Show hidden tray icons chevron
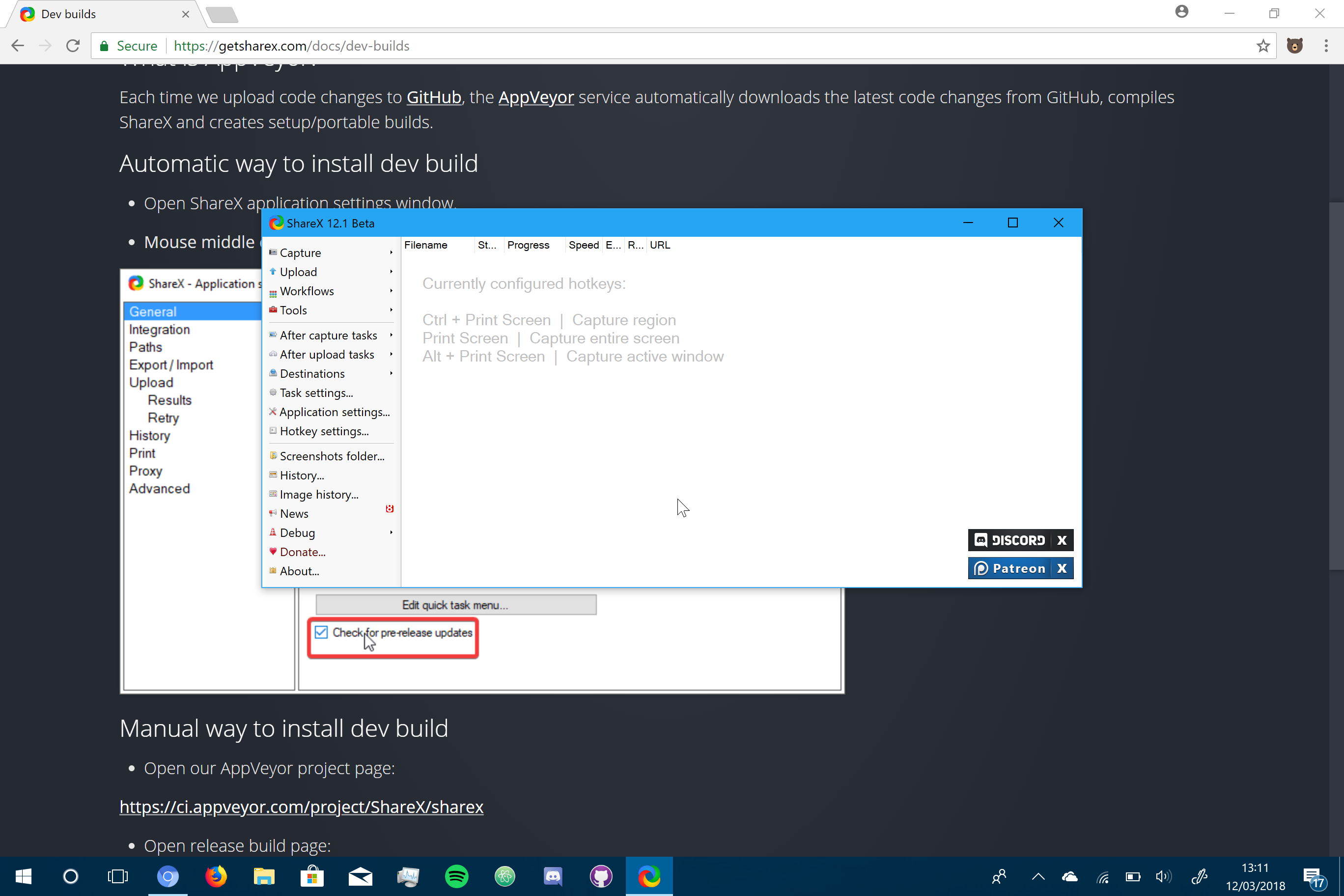1344x896 pixels. tap(1038, 876)
